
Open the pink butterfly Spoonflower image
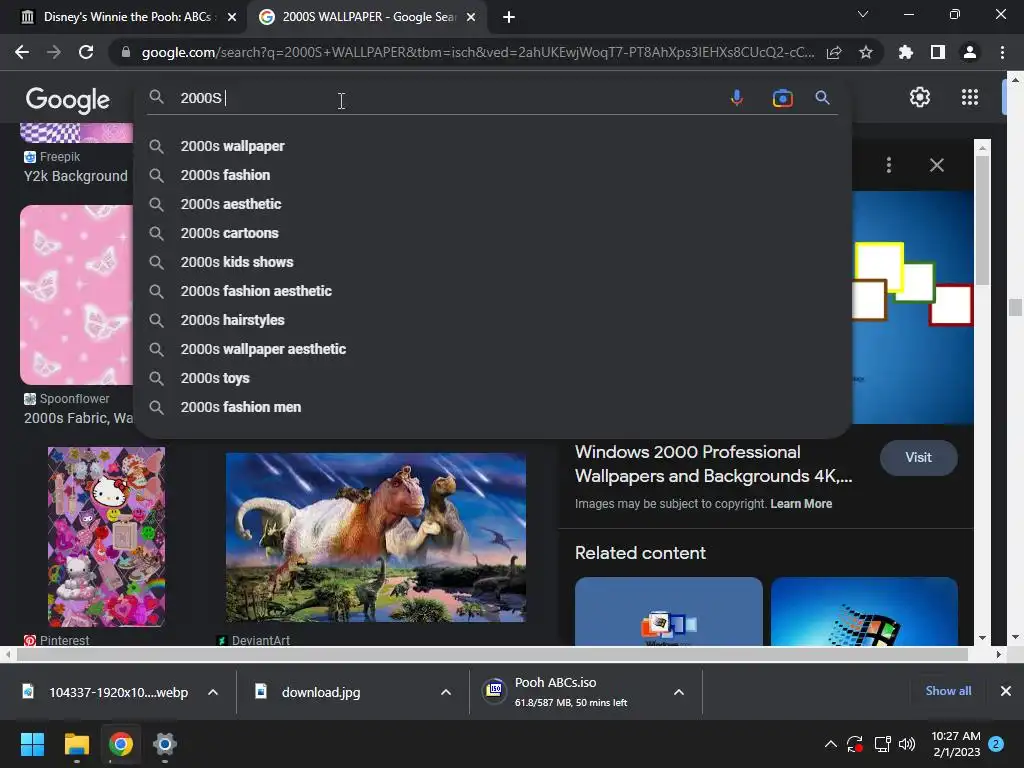point(76,295)
